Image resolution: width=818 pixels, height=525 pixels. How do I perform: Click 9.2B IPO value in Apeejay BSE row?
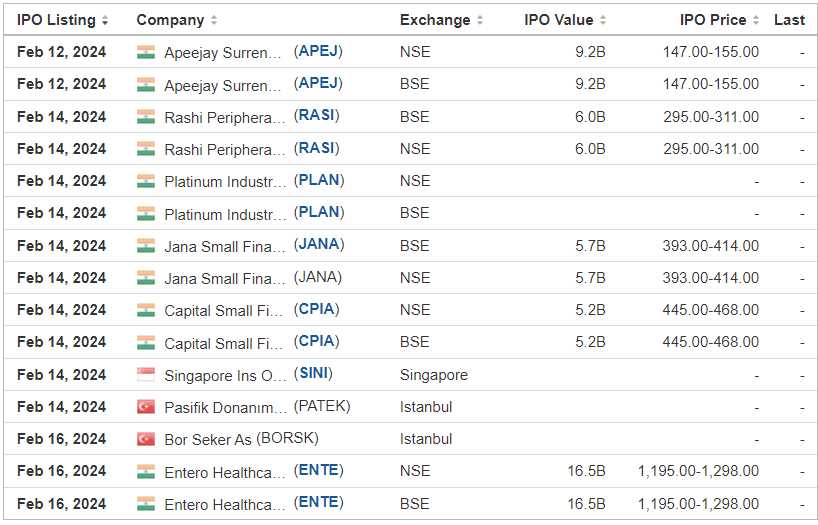point(590,84)
